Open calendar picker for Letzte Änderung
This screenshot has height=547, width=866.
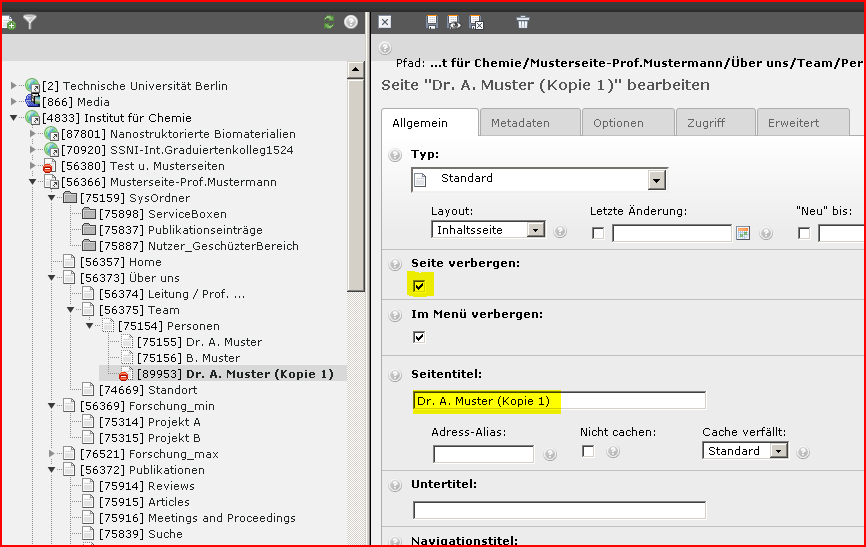coord(742,233)
